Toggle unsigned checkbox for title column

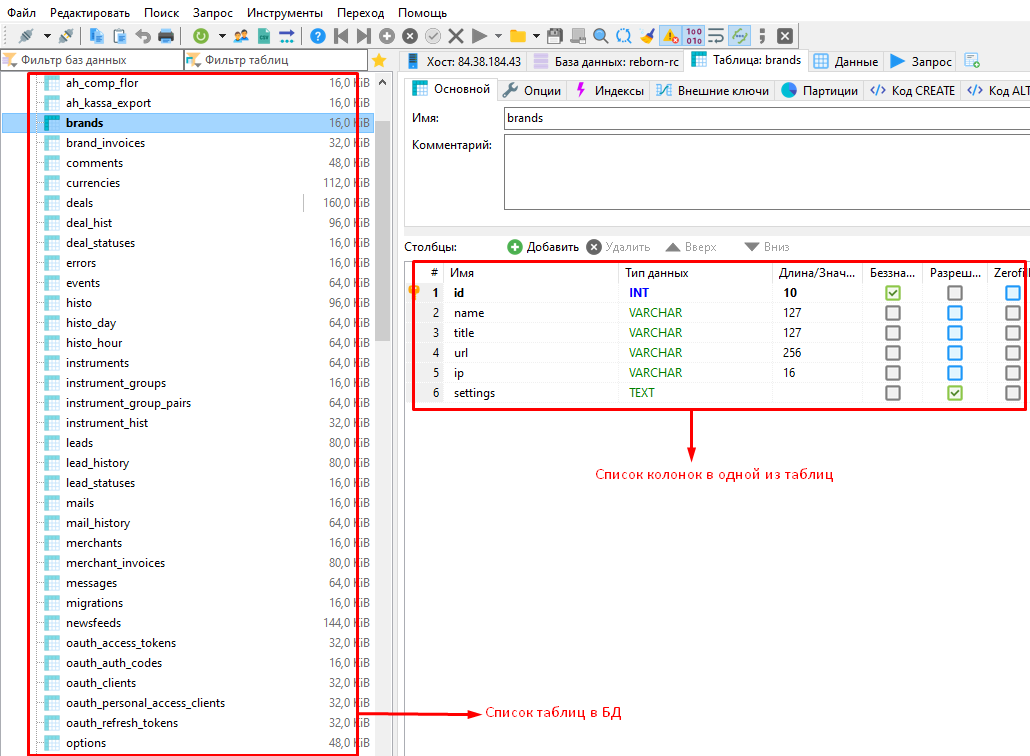tap(893, 333)
